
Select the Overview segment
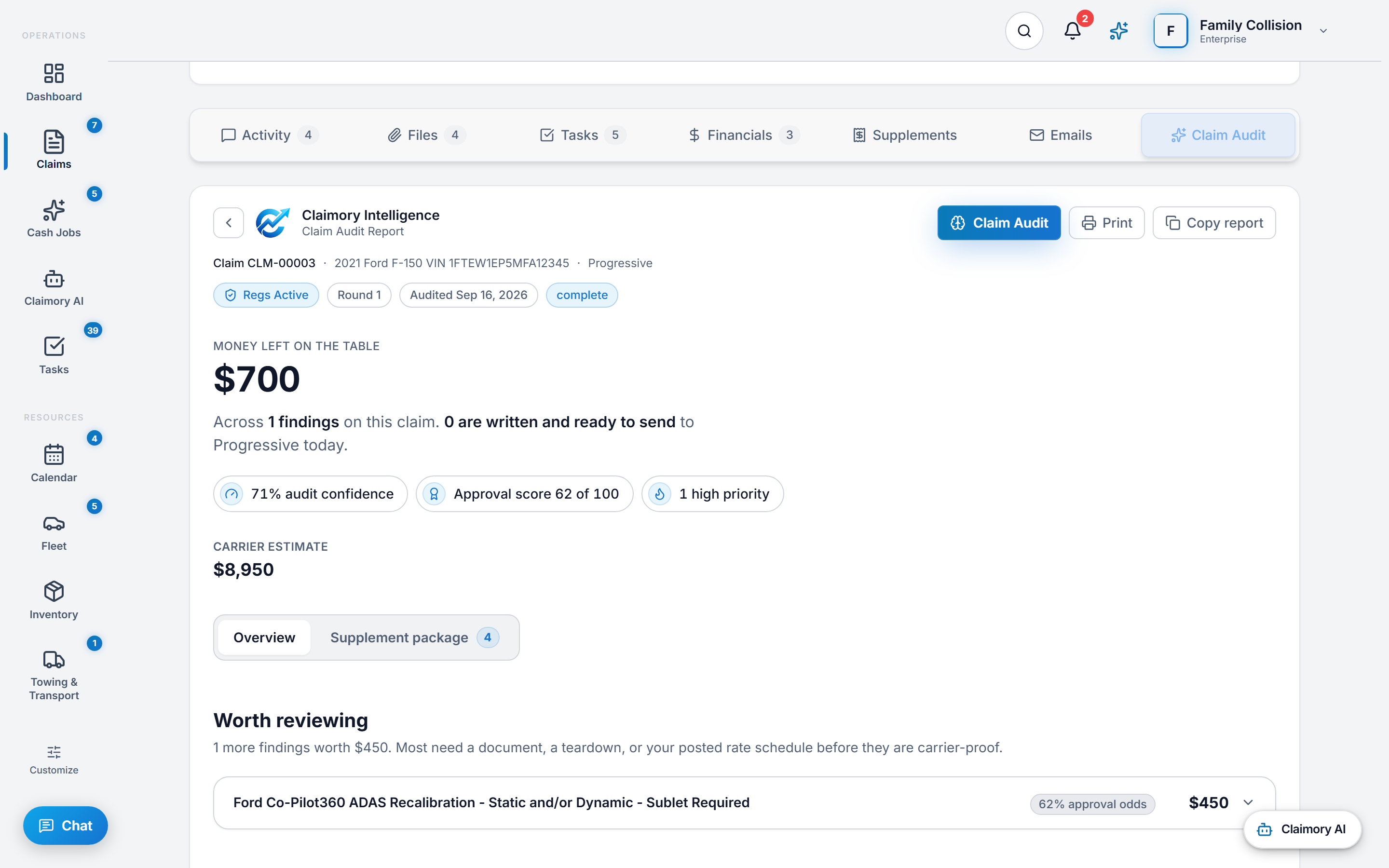[264, 637]
